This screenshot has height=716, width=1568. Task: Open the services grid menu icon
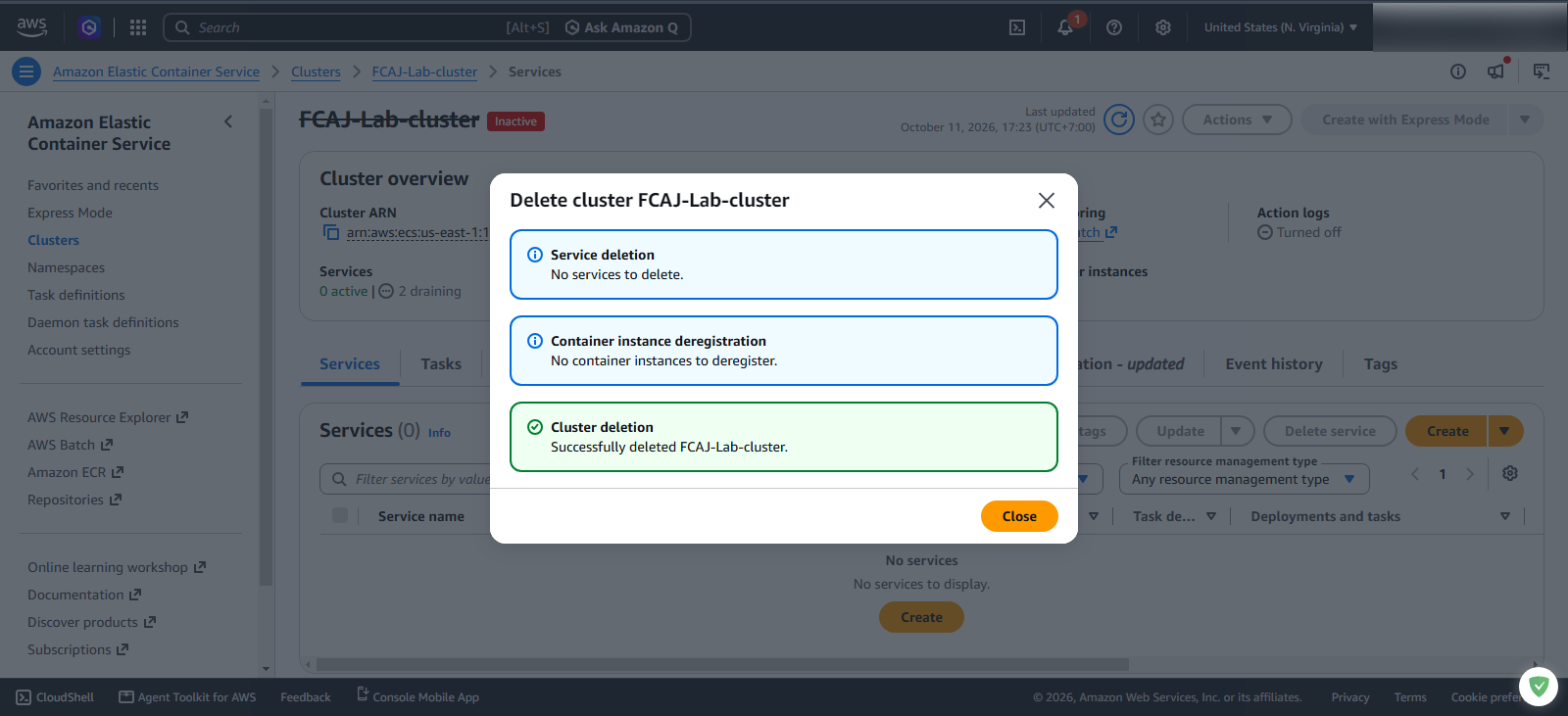138,27
